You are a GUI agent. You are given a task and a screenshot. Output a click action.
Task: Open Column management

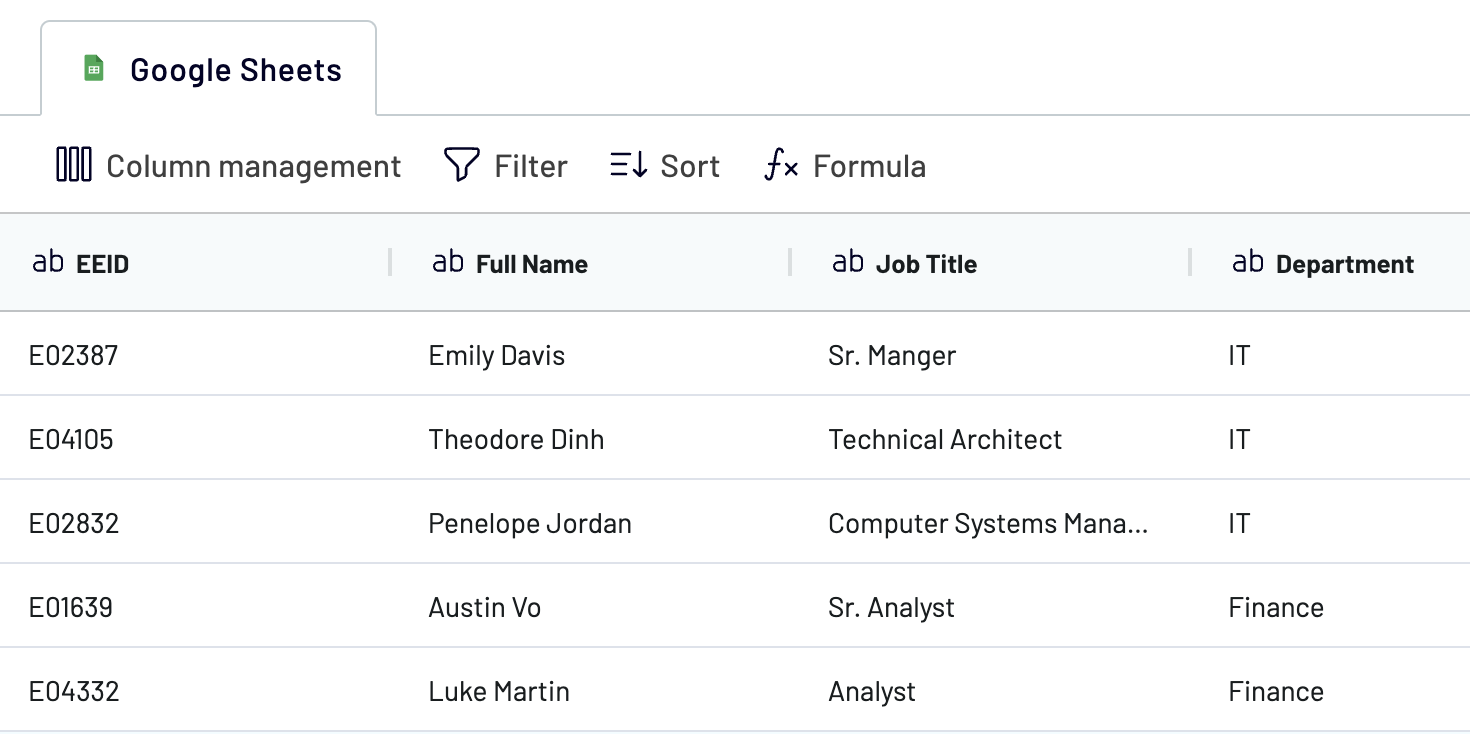(253, 166)
